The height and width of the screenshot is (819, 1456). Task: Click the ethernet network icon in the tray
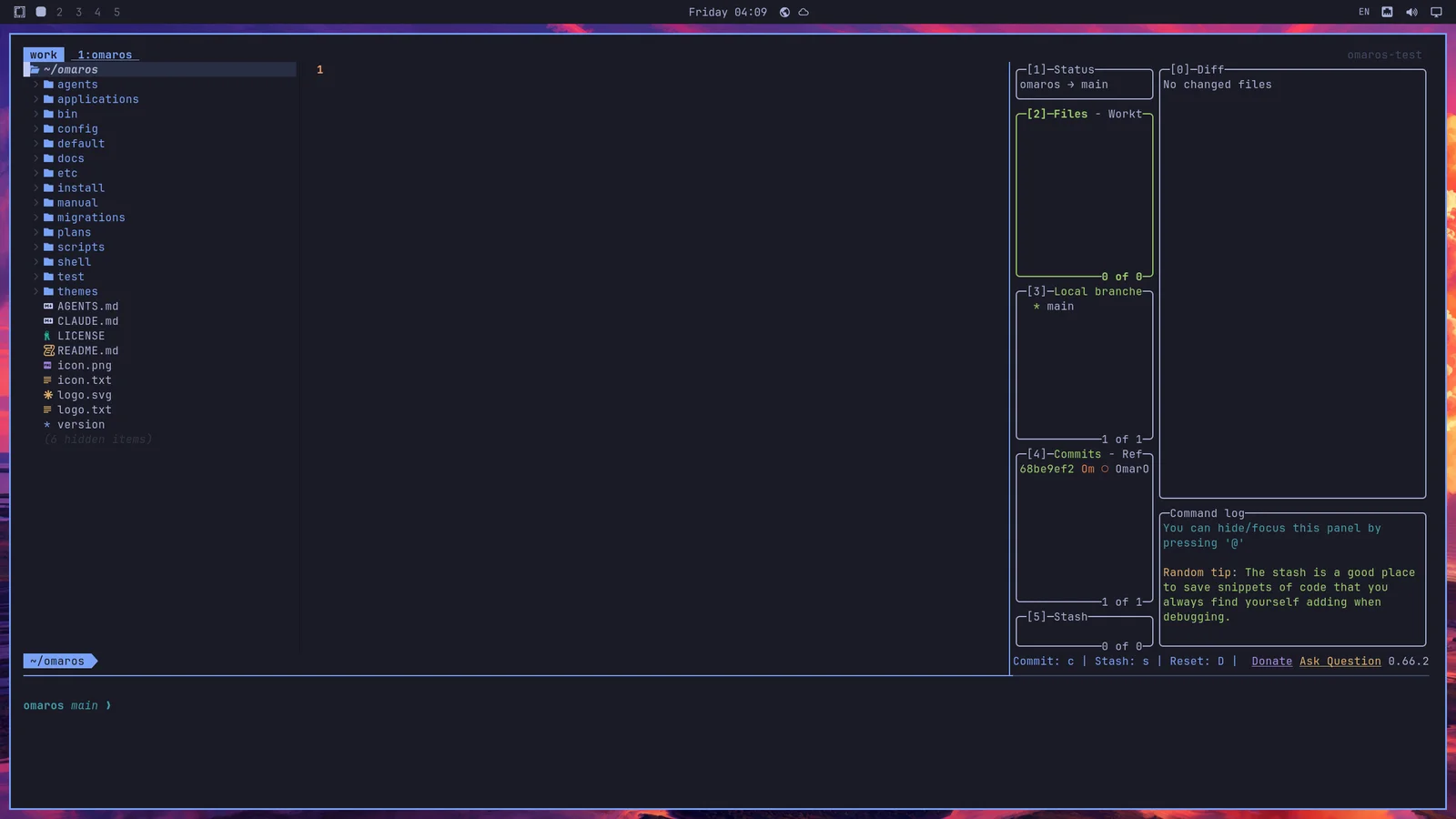[1387, 12]
